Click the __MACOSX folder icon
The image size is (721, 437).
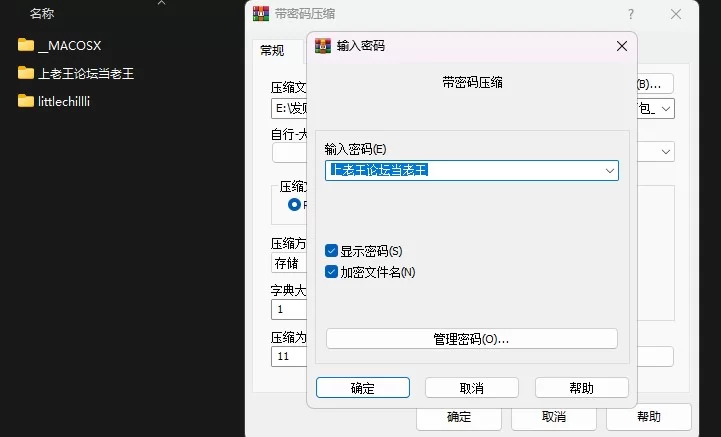tap(26, 45)
